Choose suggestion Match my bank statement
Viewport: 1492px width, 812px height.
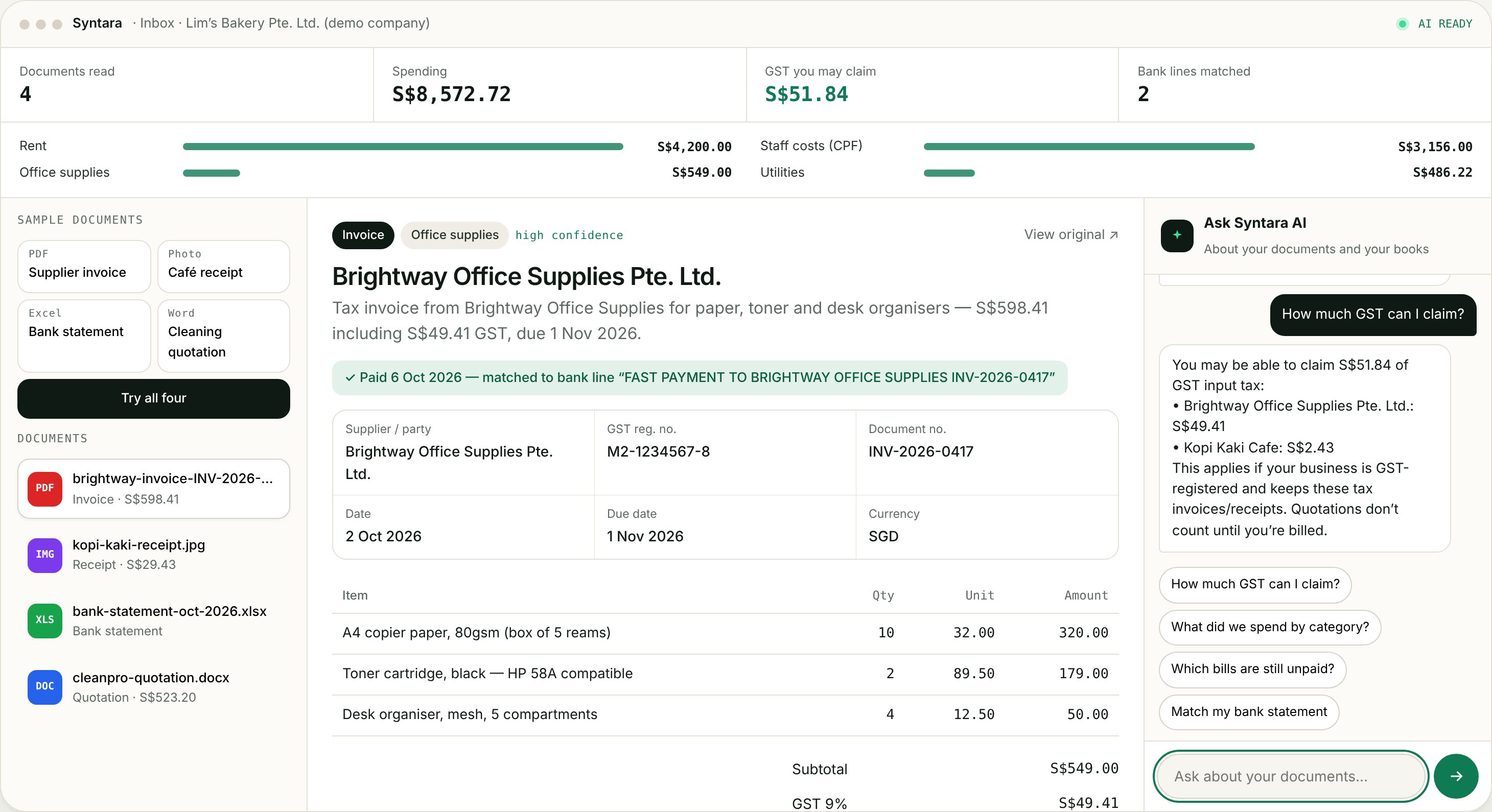pos(1249,712)
